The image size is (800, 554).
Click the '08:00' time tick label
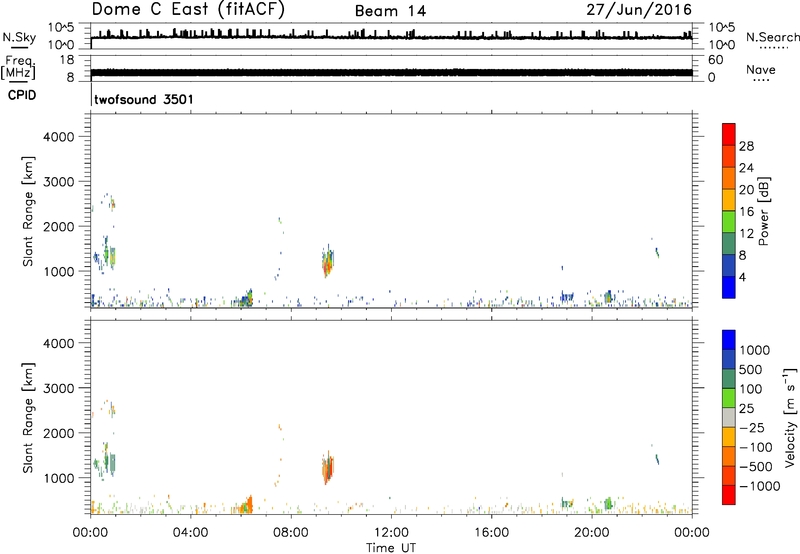pyautogui.click(x=290, y=533)
